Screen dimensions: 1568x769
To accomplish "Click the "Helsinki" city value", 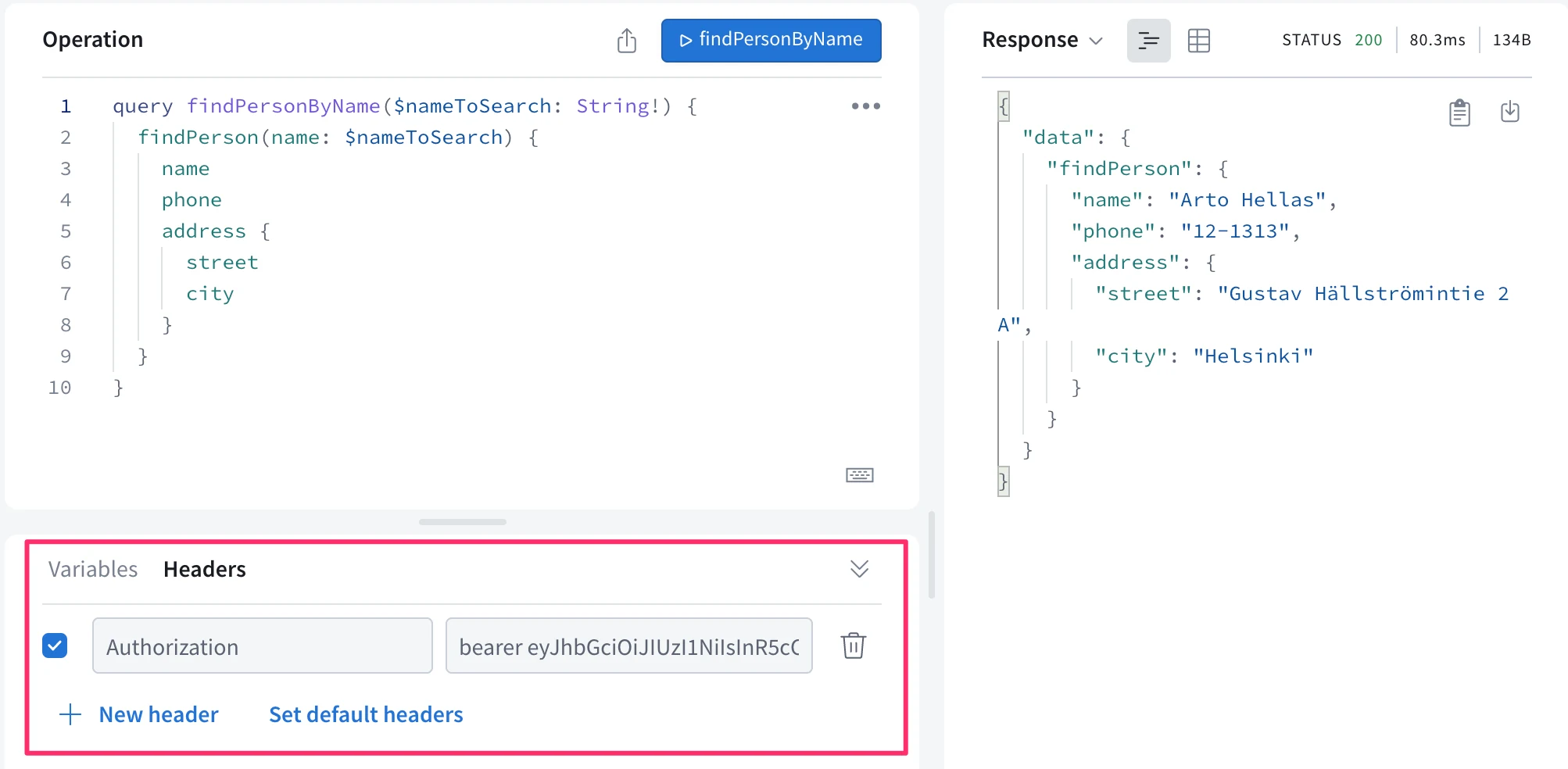I will click(1253, 356).
